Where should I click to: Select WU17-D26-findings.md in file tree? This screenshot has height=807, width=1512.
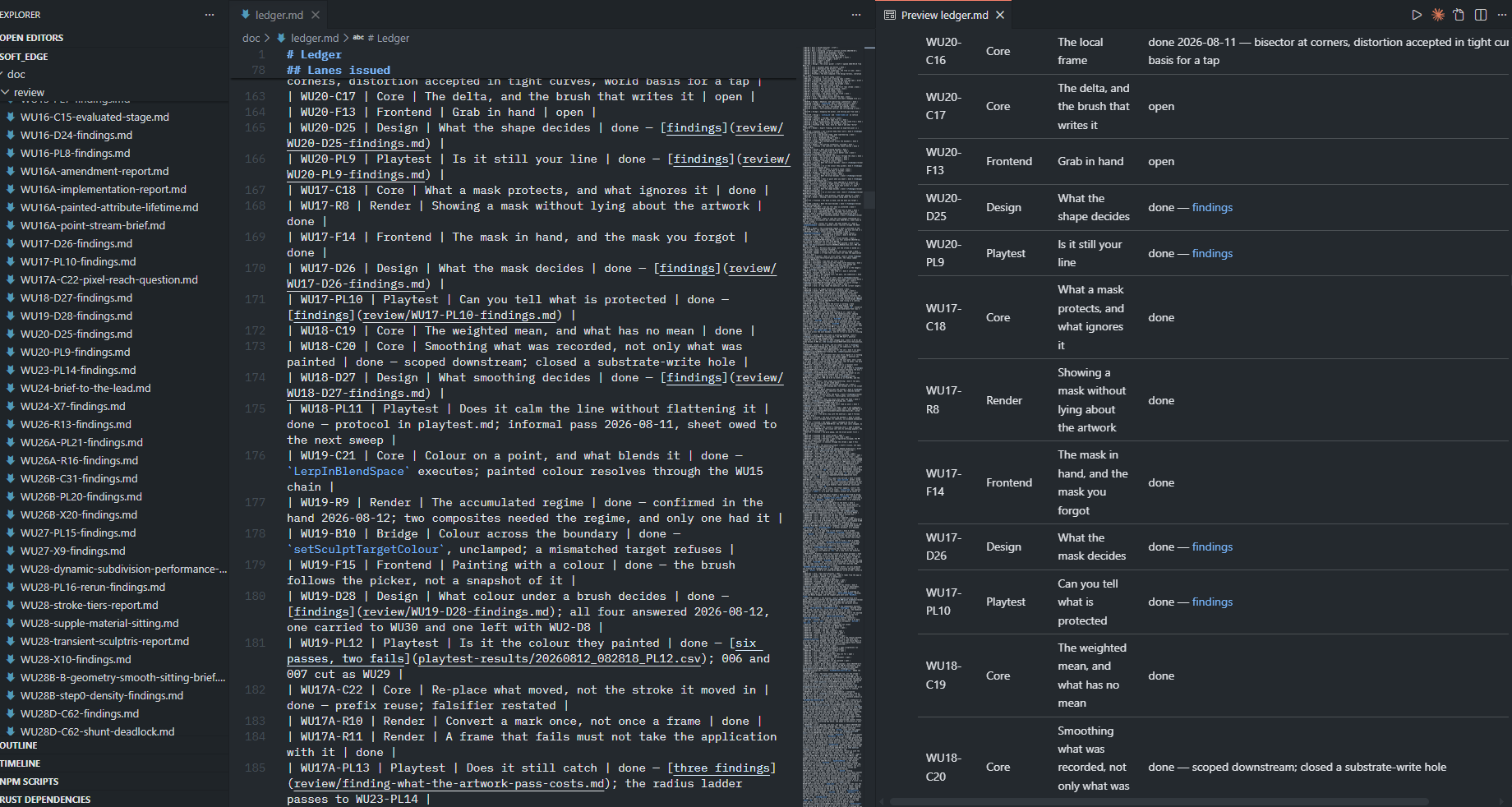(x=76, y=243)
